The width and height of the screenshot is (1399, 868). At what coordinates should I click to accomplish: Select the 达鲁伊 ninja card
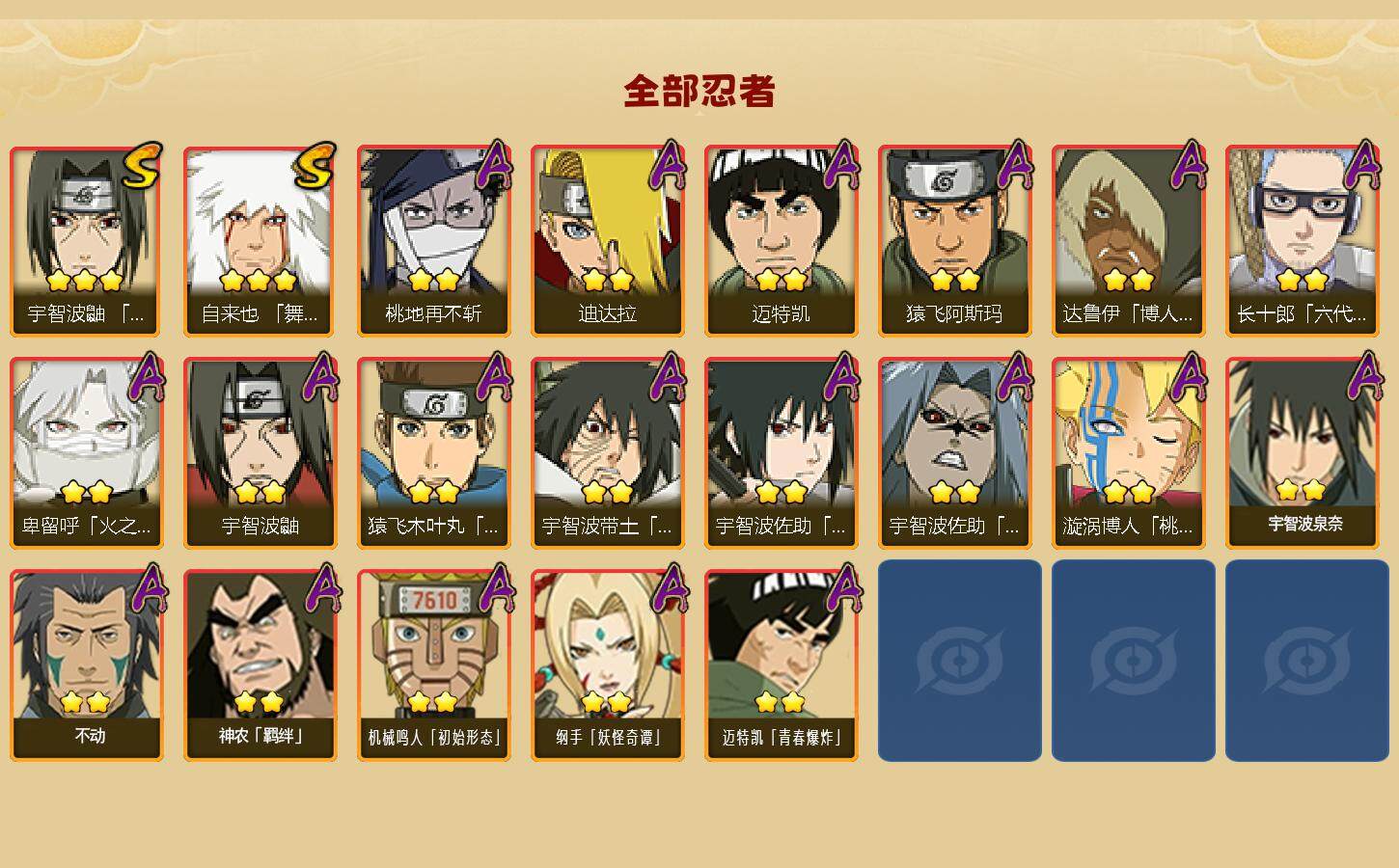click(1128, 241)
